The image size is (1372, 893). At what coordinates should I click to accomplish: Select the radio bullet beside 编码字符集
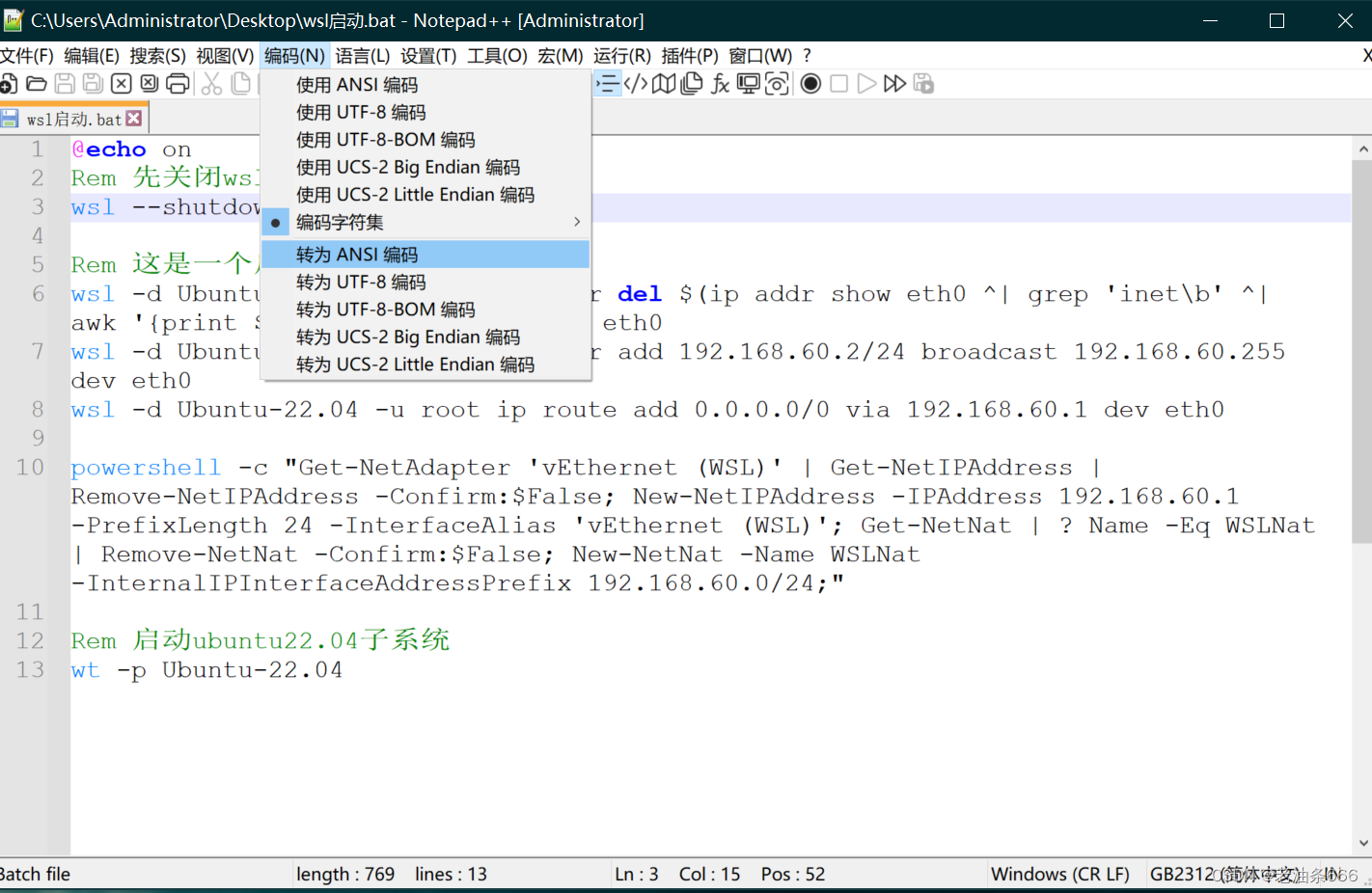tap(275, 222)
